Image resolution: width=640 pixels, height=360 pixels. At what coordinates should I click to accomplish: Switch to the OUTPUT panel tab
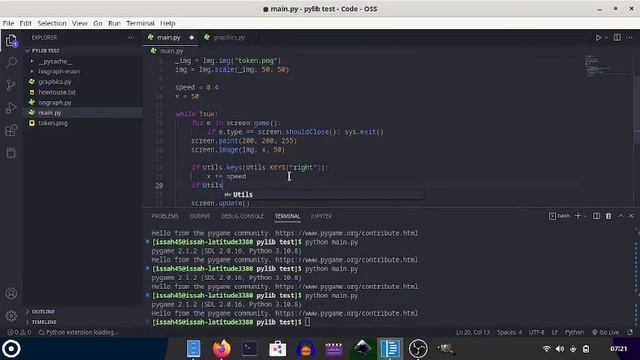(200, 216)
